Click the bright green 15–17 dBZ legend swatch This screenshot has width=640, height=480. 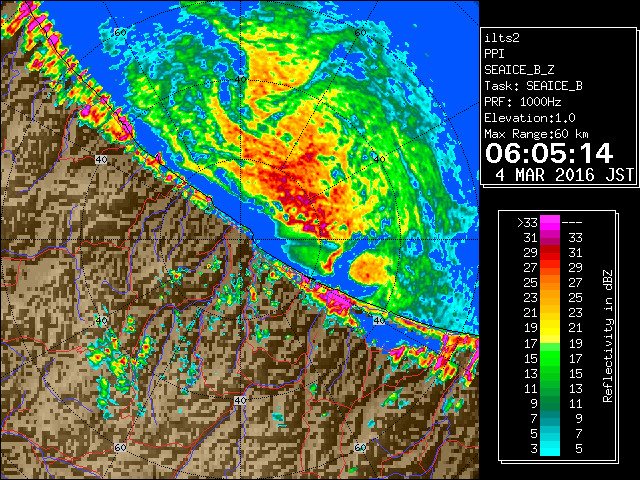click(x=550, y=358)
